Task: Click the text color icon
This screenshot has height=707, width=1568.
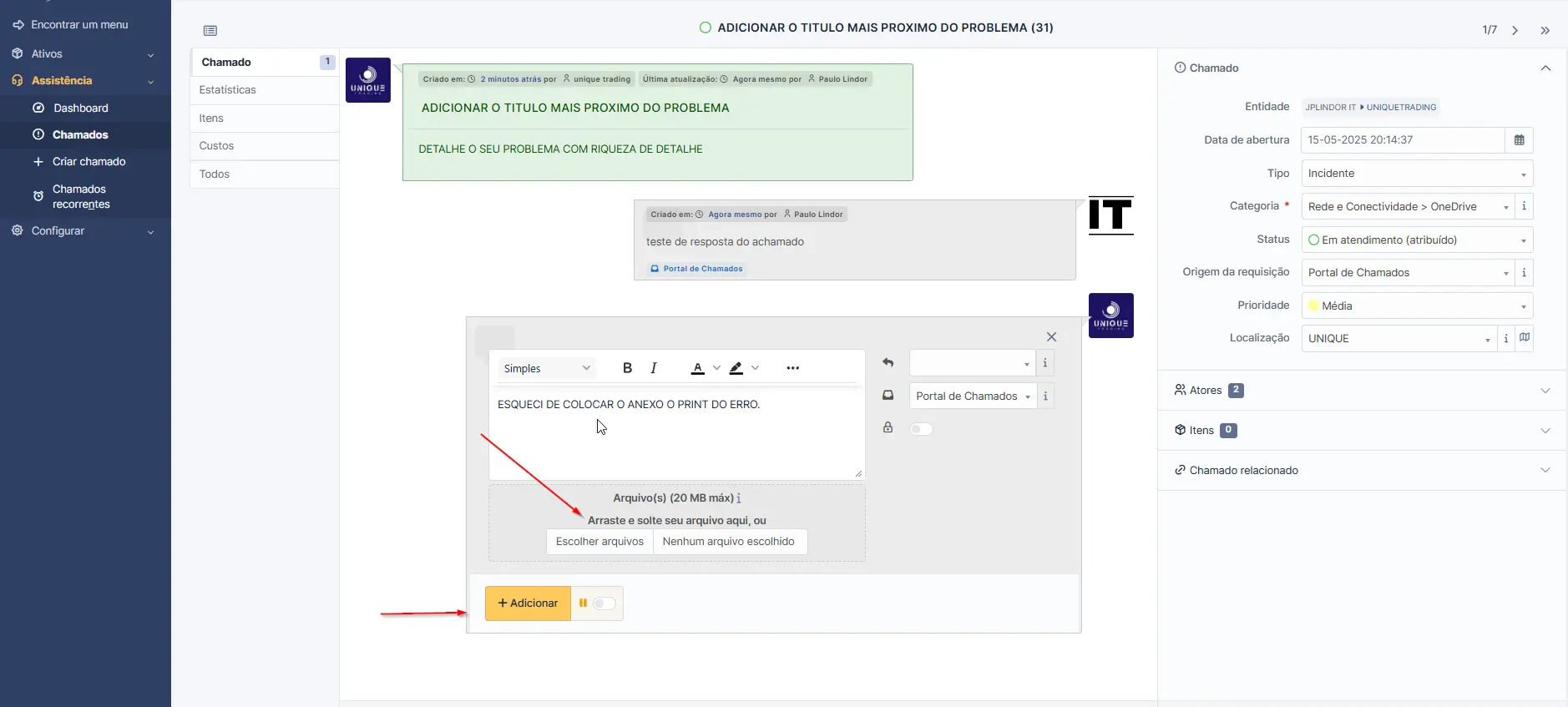Action: tap(697, 368)
